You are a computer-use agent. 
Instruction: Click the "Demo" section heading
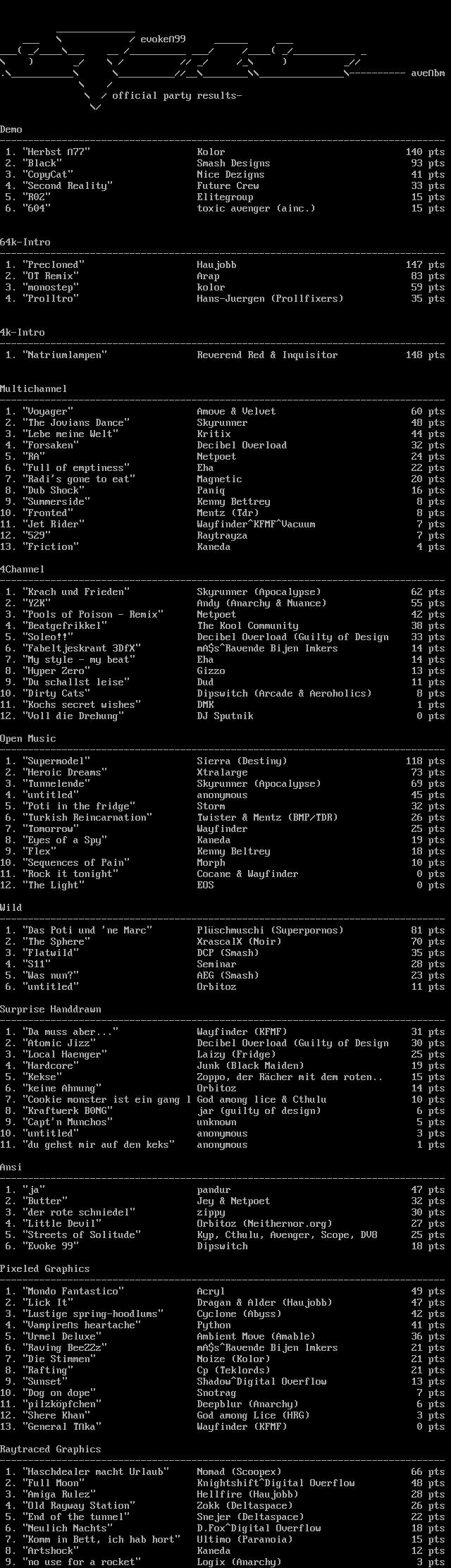[11, 130]
